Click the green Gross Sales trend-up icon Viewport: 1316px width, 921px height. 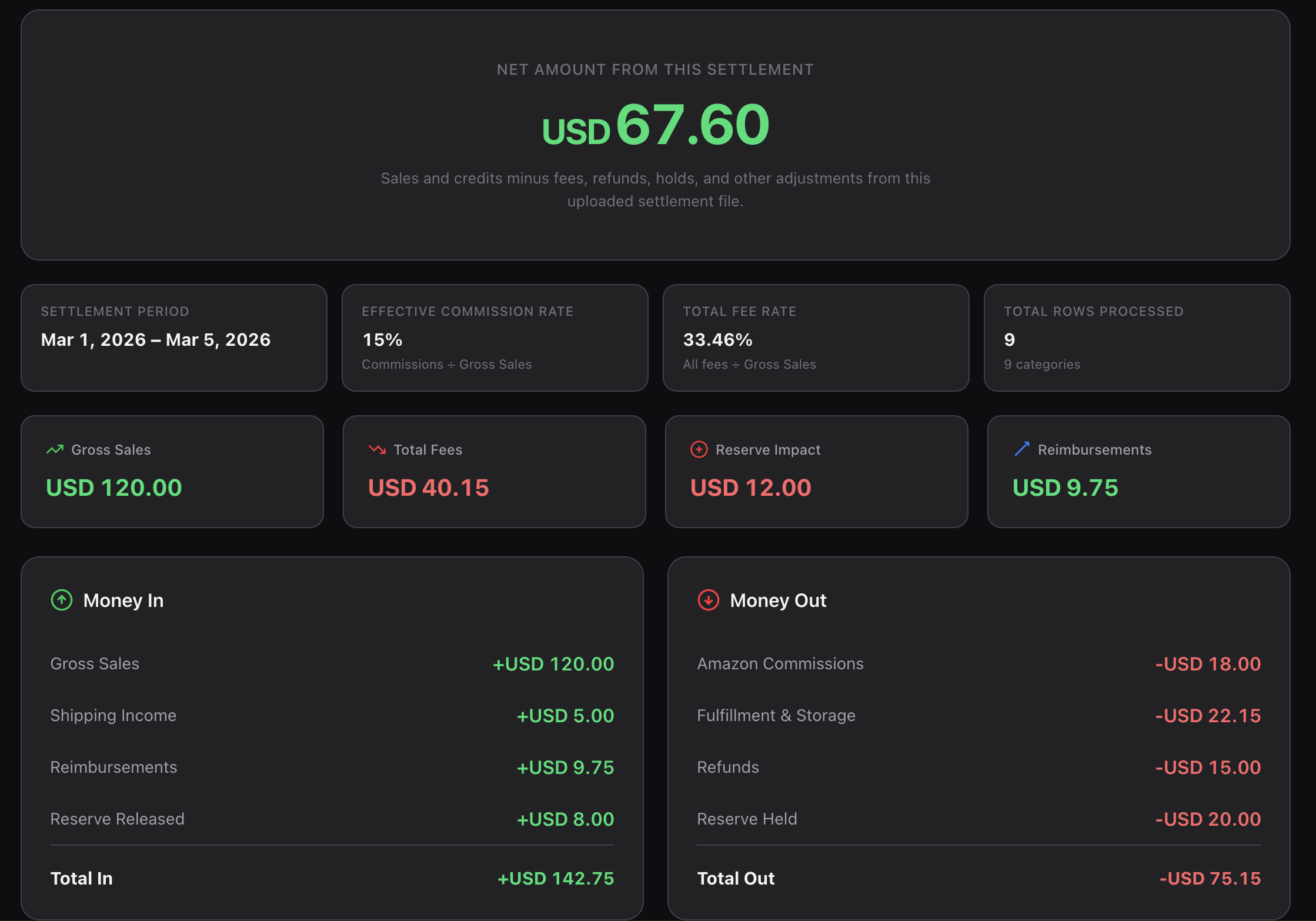[x=55, y=450]
